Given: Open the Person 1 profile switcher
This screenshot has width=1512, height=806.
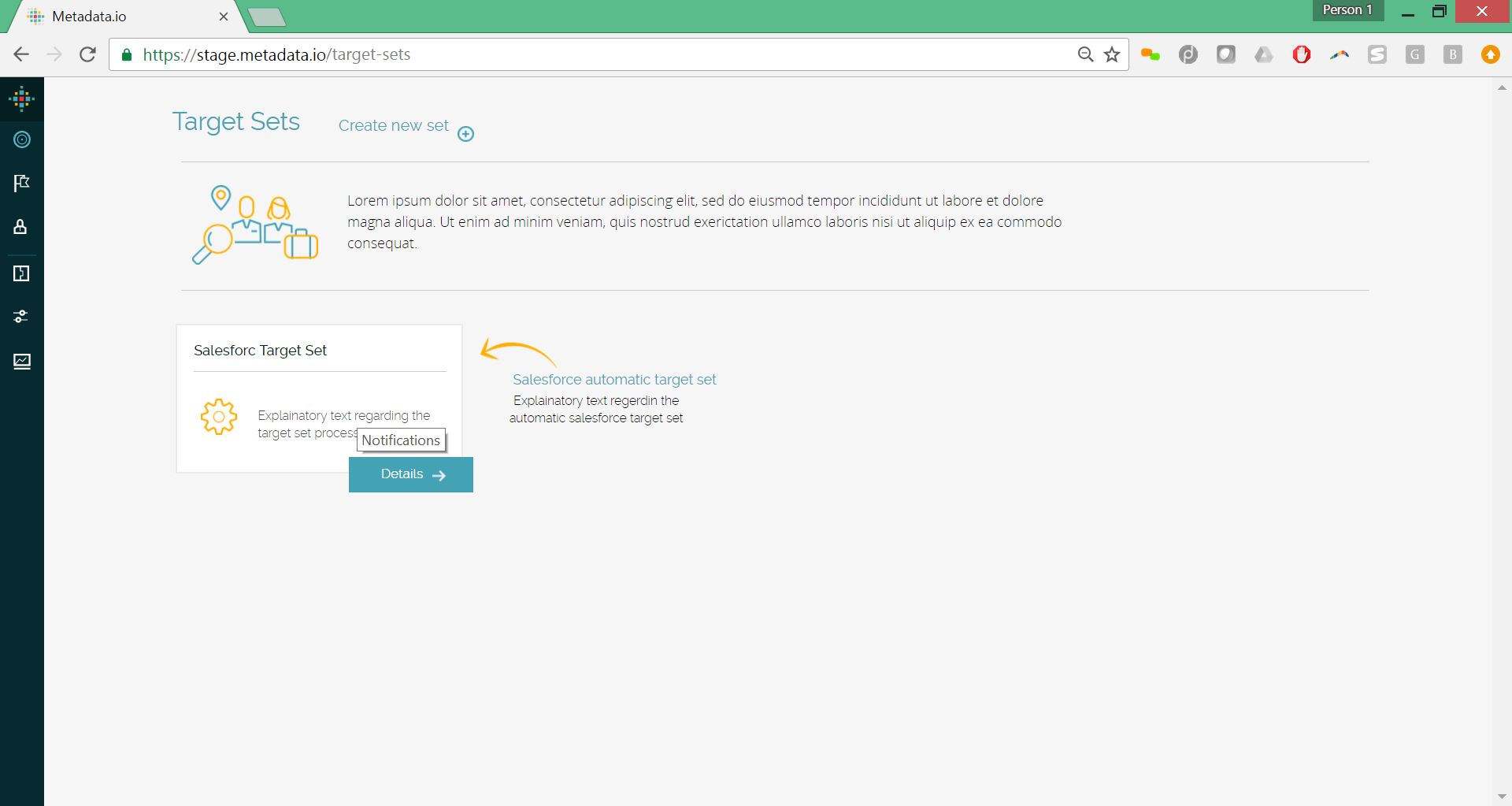Looking at the screenshot, I should tap(1347, 10).
